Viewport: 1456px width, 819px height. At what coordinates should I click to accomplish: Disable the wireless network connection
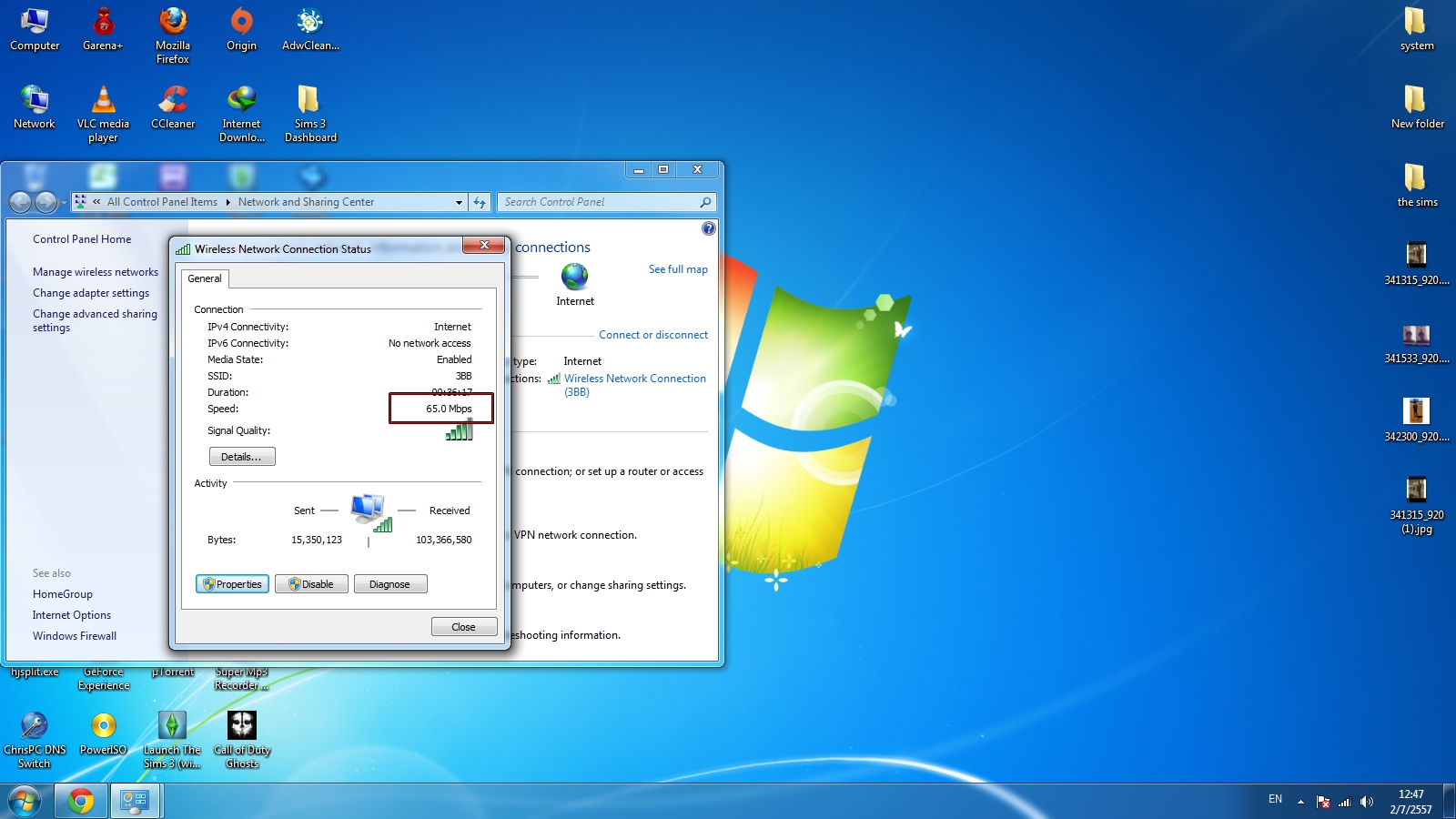[311, 584]
